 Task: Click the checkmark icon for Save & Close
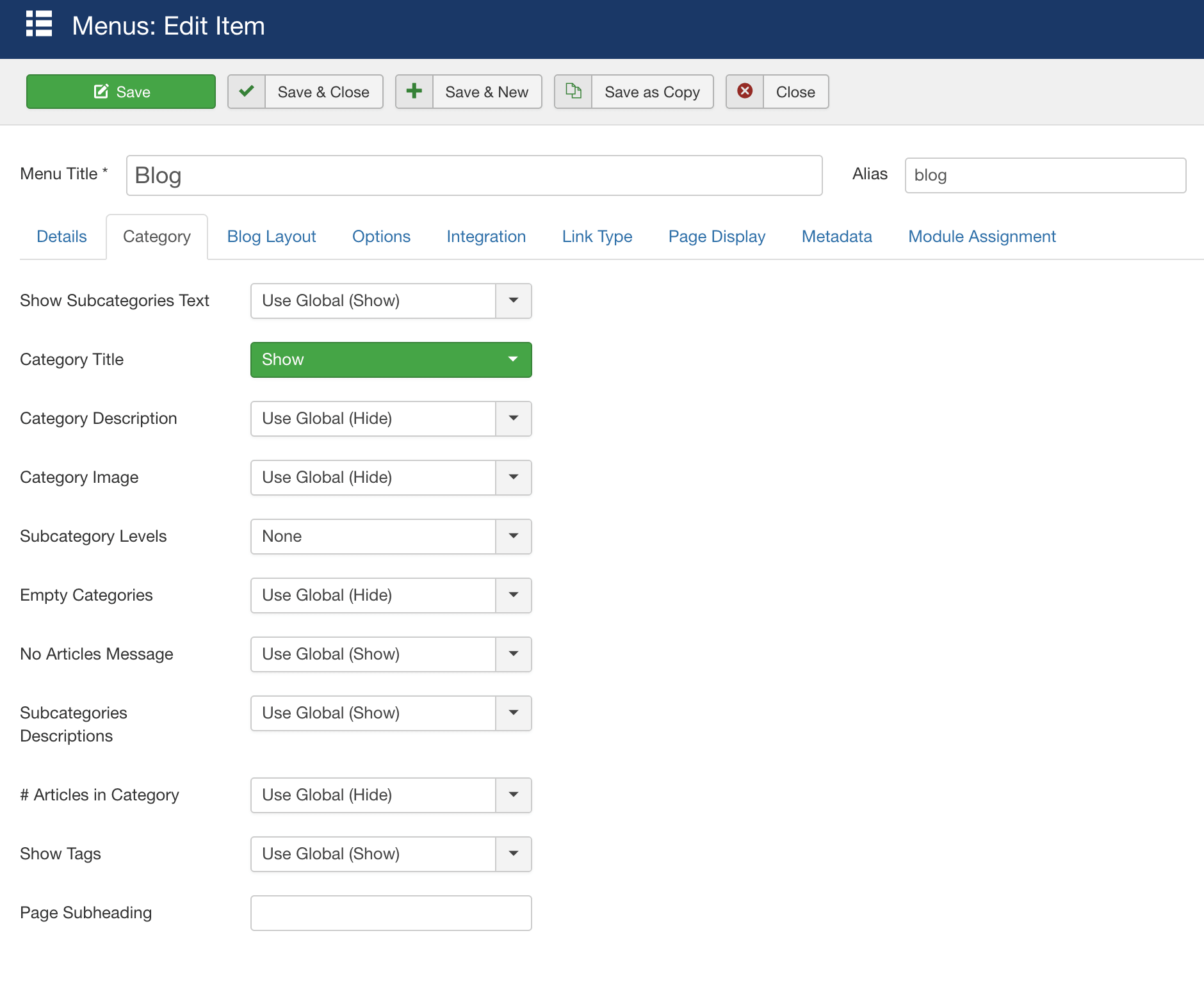247,92
